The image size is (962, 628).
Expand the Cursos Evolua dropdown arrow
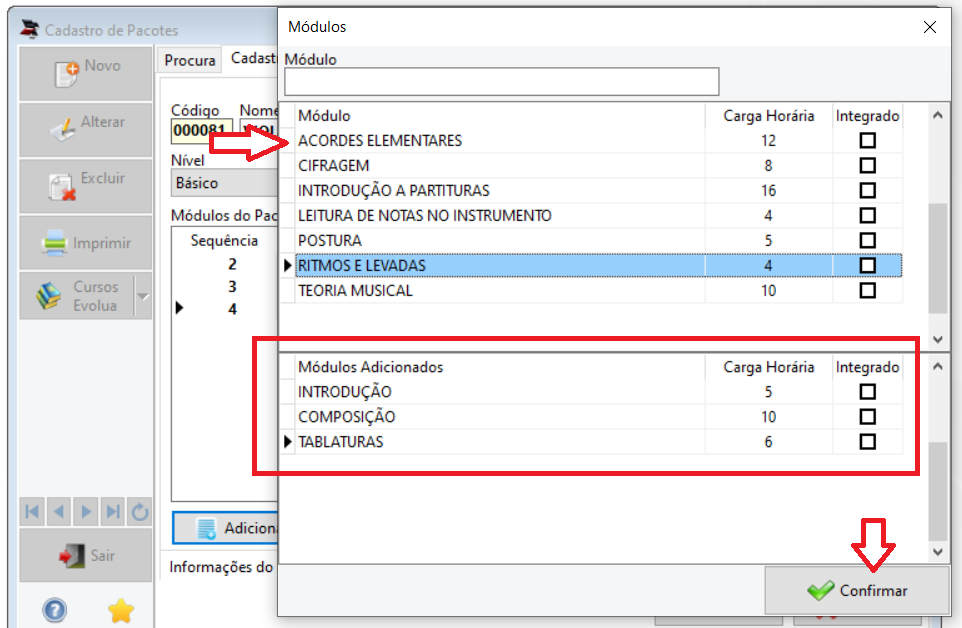[143, 296]
